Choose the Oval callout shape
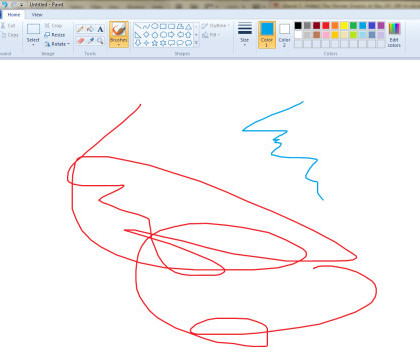This screenshot has height=360, width=420. click(x=180, y=43)
